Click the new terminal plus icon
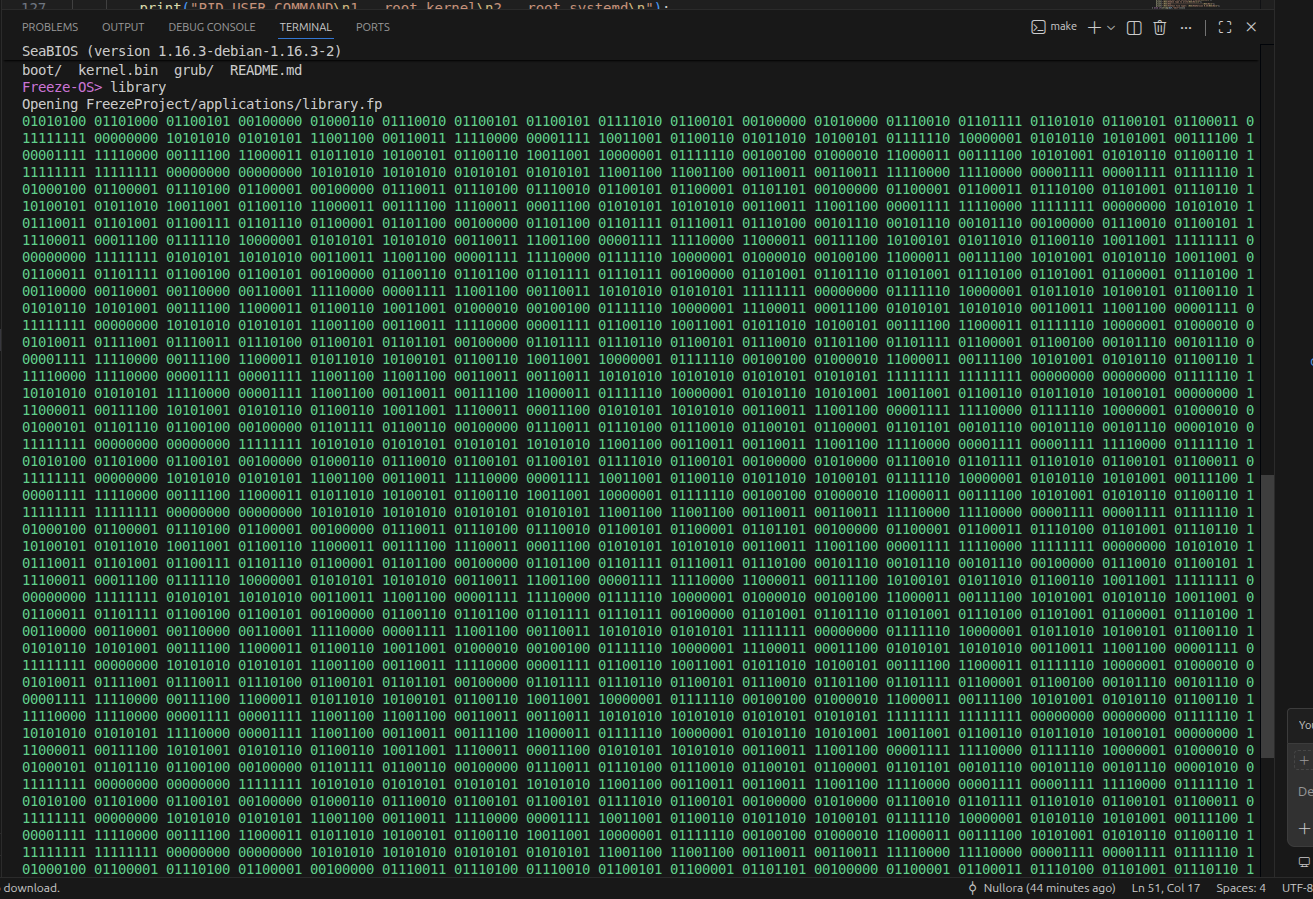Viewport: 1313px width, 899px height. [x=1094, y=28]
